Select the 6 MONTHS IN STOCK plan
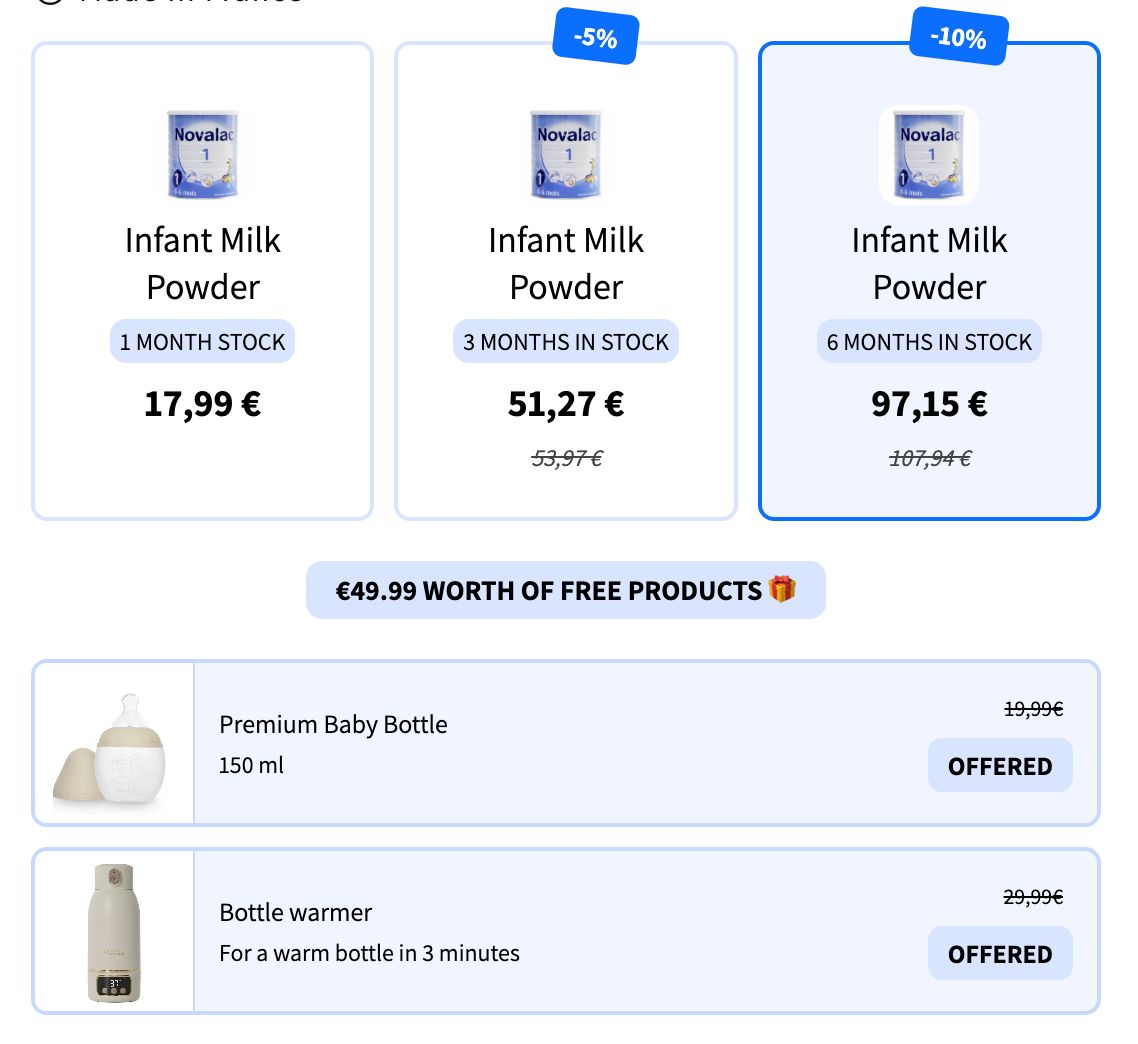The height and width of the screenshot is (1044, 1138). click(929, 280)
